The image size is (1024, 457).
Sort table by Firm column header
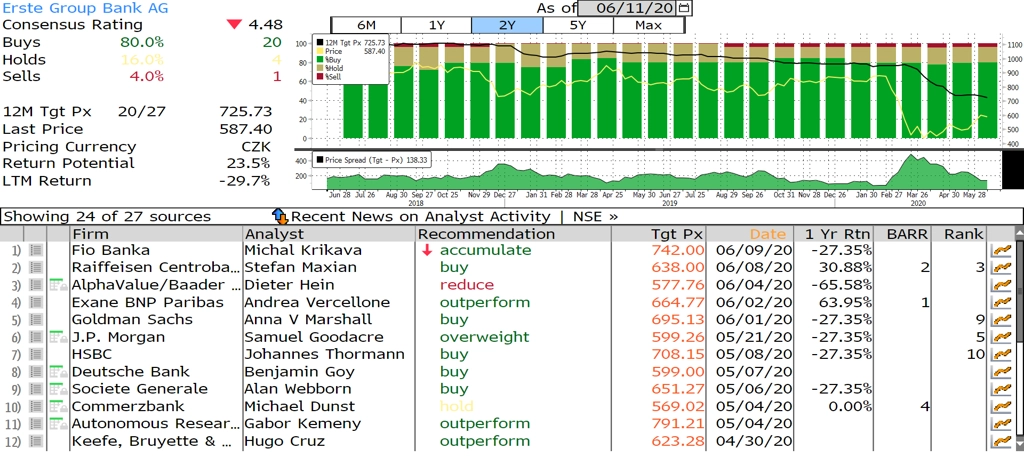pos(156,234)
